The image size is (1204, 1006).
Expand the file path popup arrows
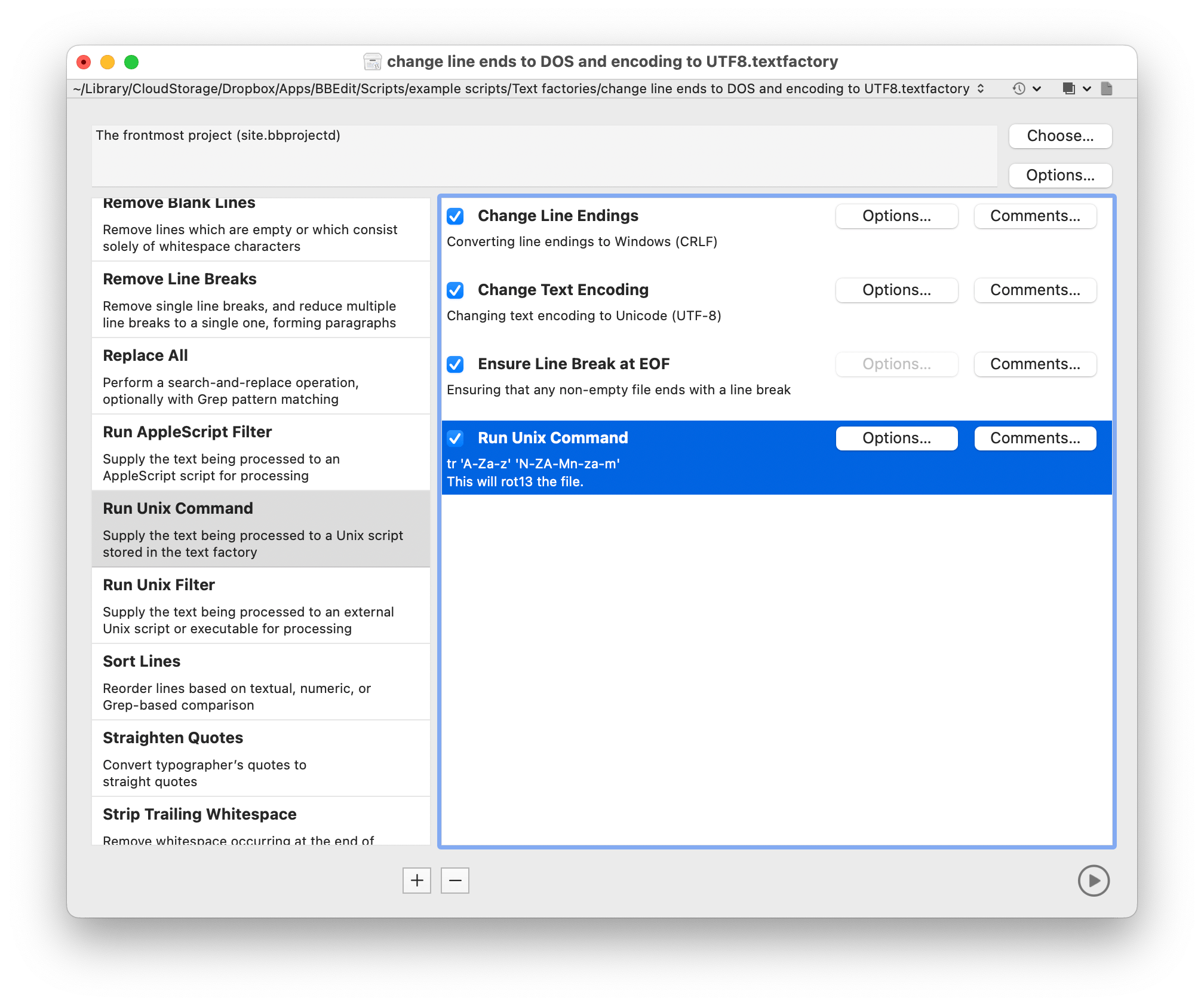click(x=981, y=89)
